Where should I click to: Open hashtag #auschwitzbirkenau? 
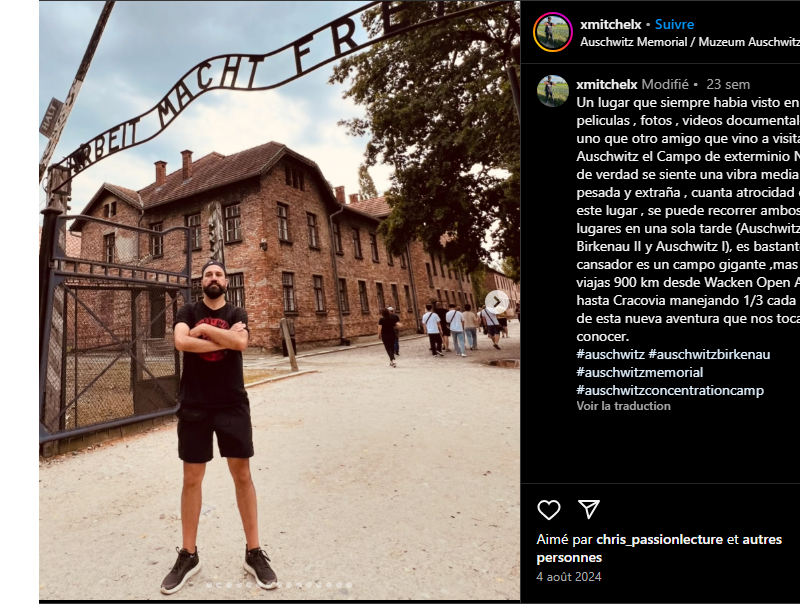[x=709, y=354]
